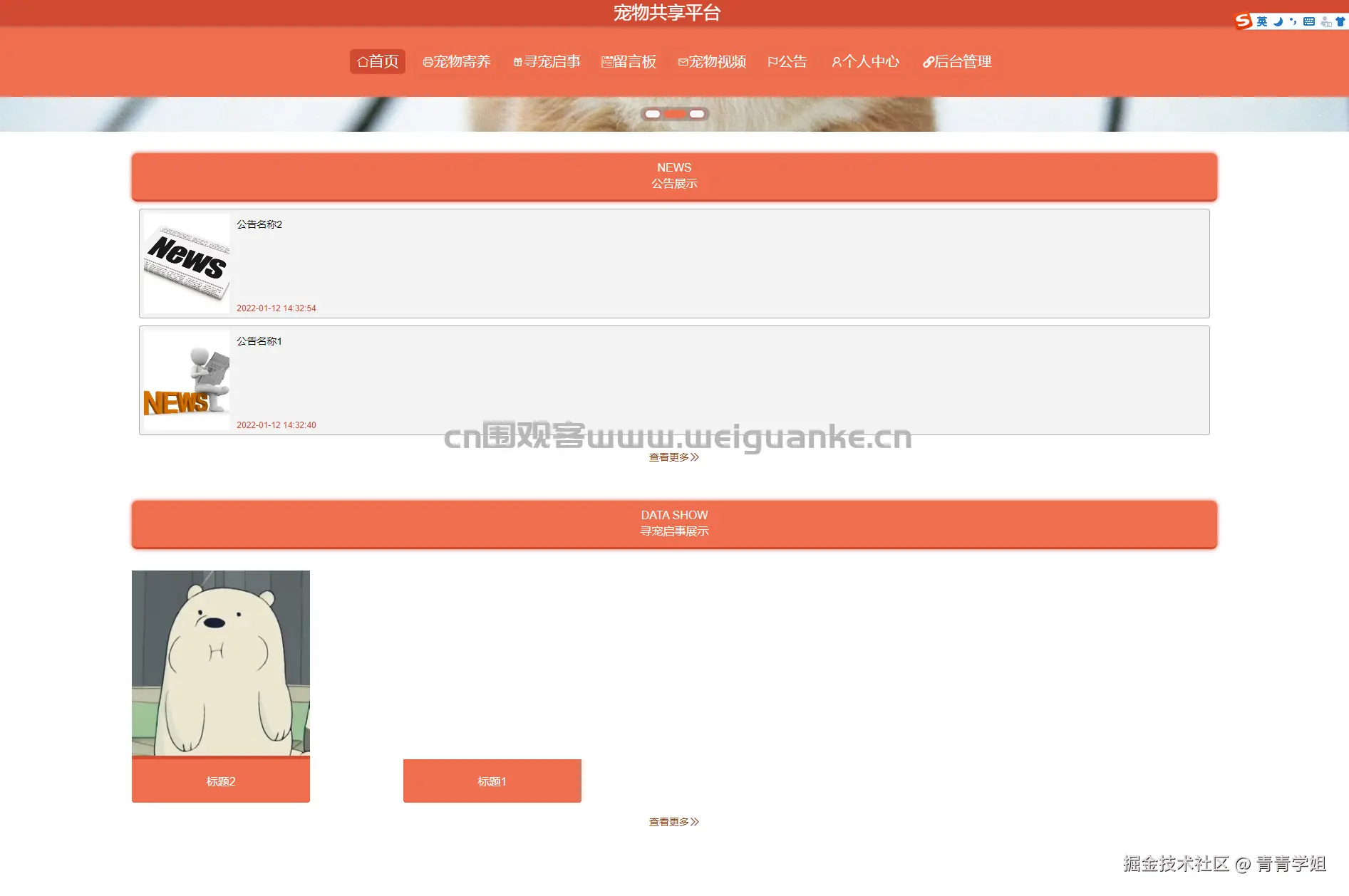
Task: Toggle full/half-width moon icon
Action: point(1278,21)
